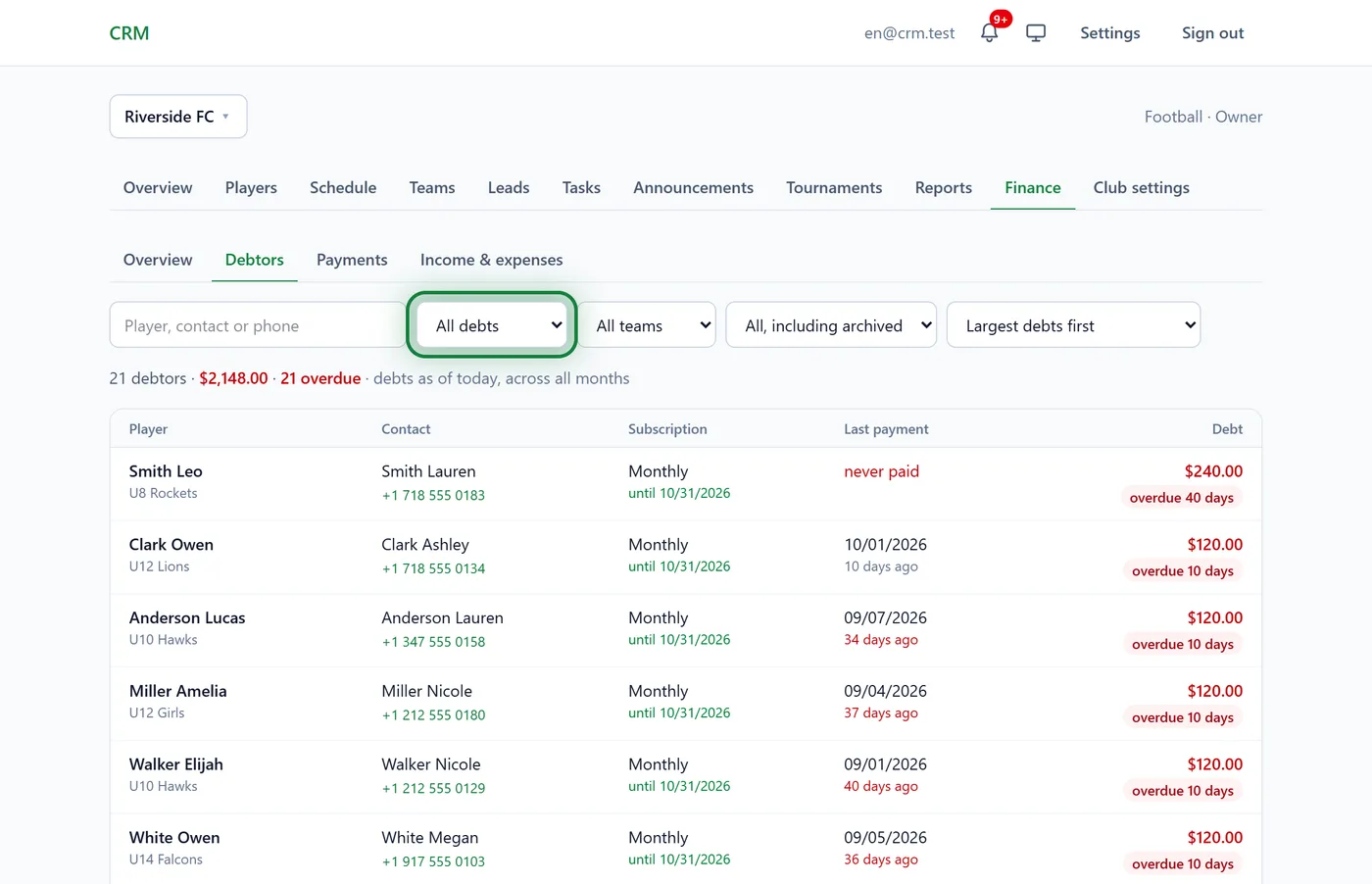Open player White Owen

tap(174, 838)
